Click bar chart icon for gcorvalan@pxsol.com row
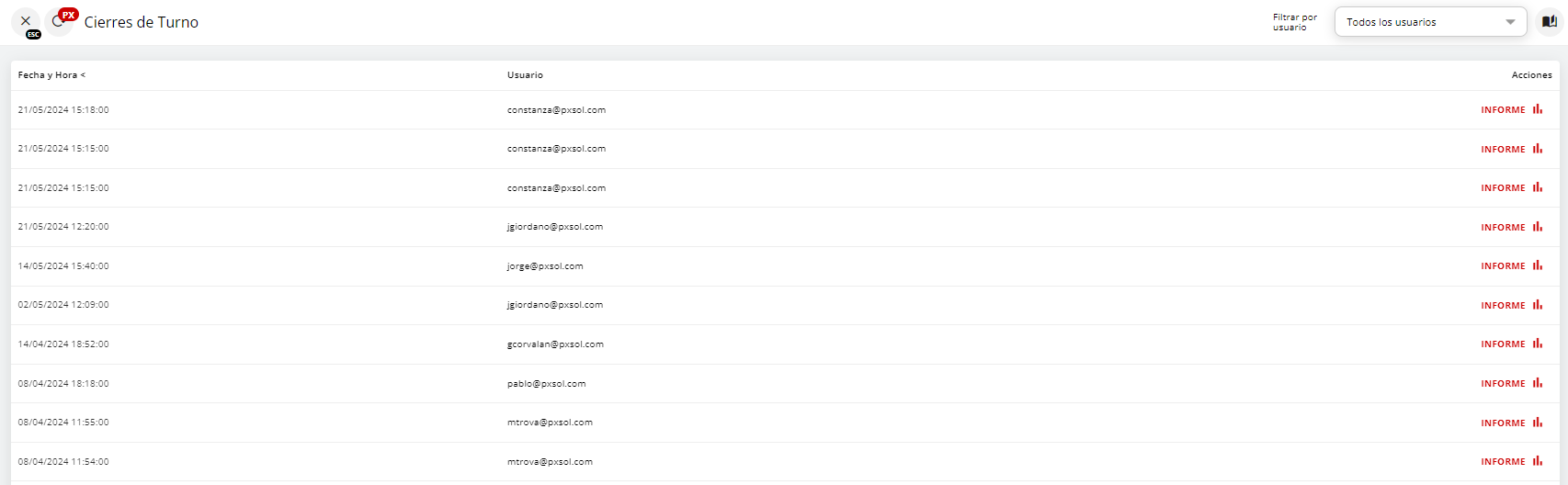This screenshot has height=485, width=1568. click(1537, 344)
